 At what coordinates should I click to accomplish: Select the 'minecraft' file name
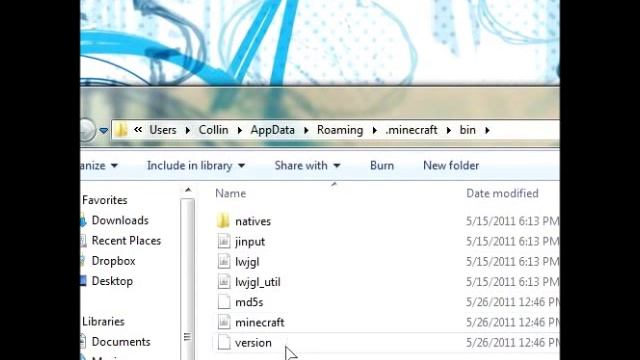260,322
